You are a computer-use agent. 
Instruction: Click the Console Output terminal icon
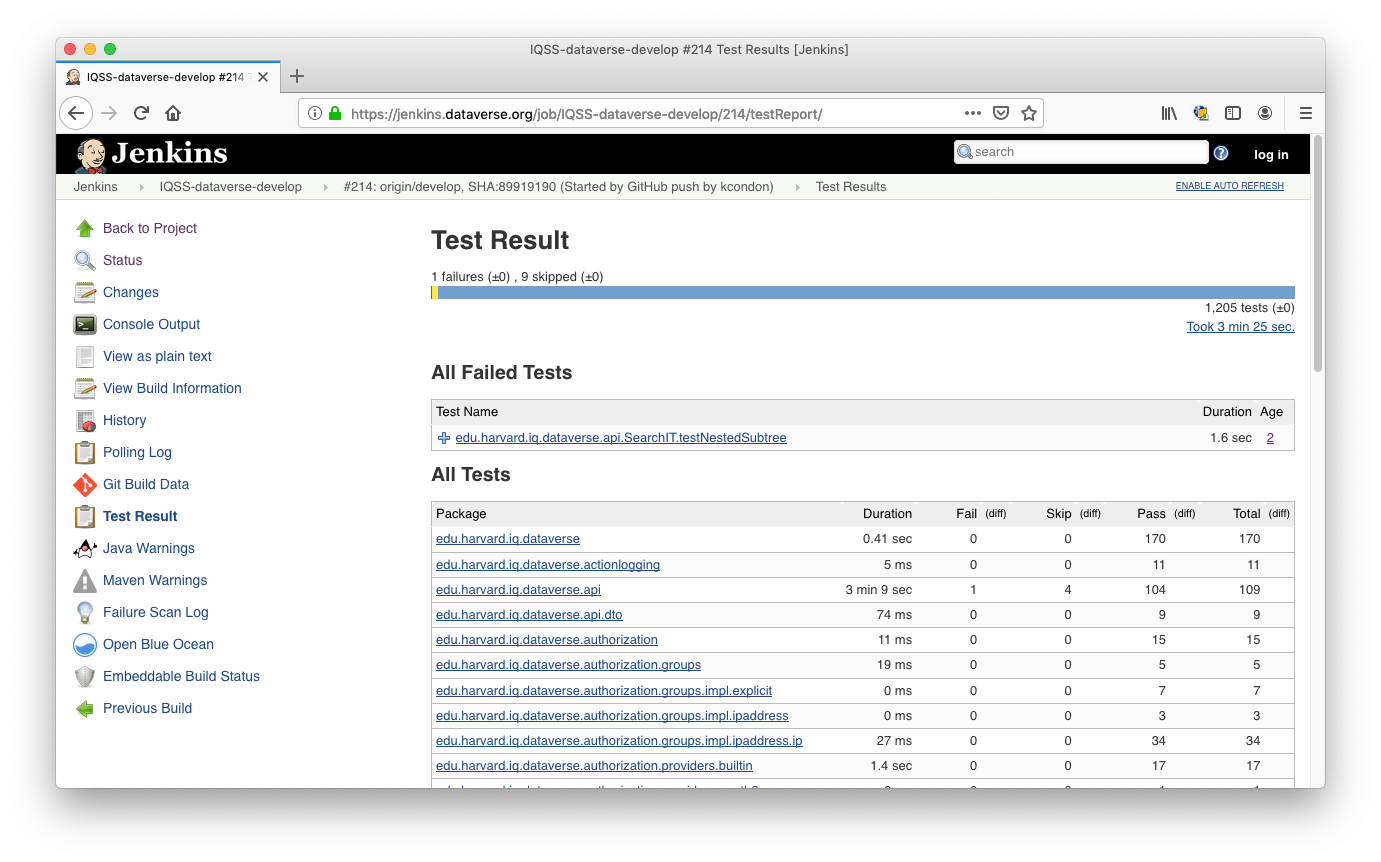(x=85, y=324)
